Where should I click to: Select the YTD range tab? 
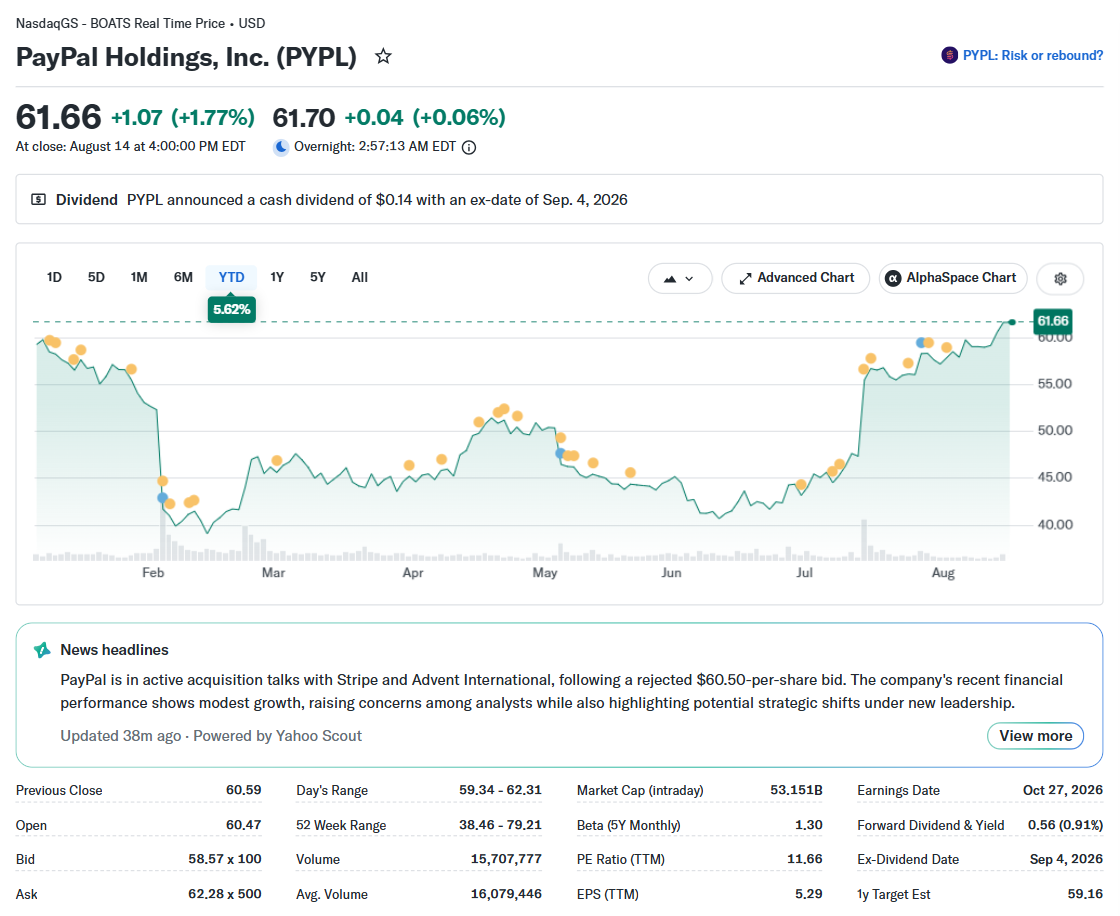click(x=231, y=277)
